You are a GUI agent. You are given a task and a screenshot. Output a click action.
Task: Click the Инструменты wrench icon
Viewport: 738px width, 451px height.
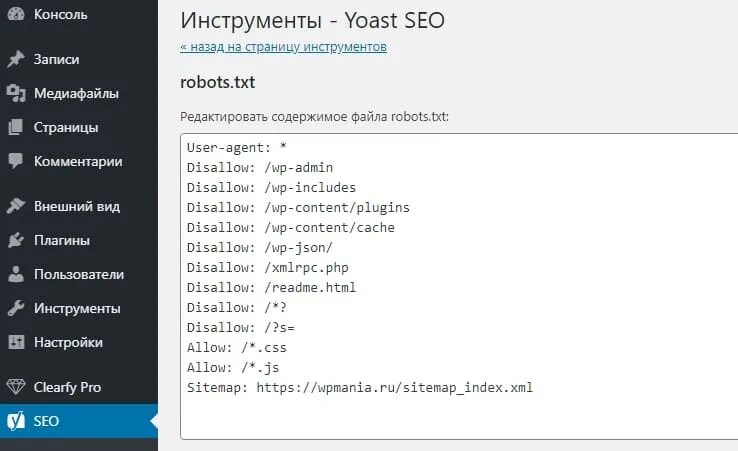(x=15, y=308)
